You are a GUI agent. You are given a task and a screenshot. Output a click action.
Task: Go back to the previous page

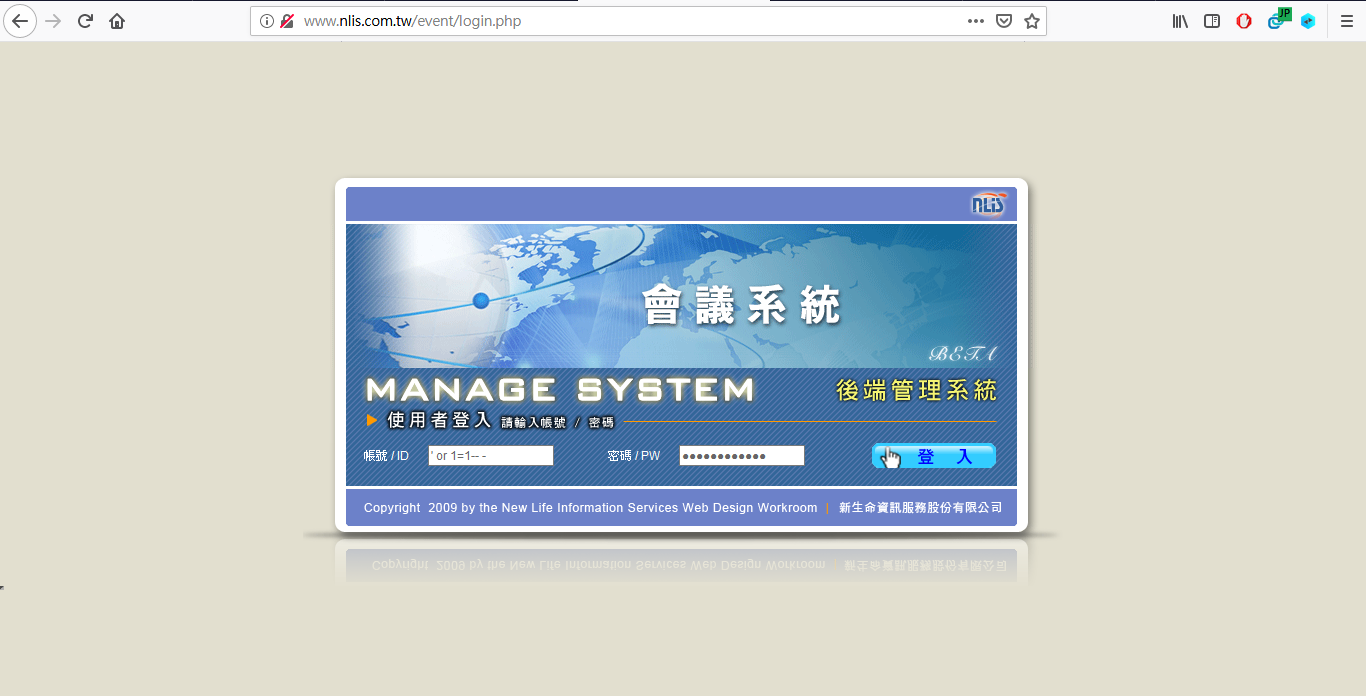(x=20, y=21)
